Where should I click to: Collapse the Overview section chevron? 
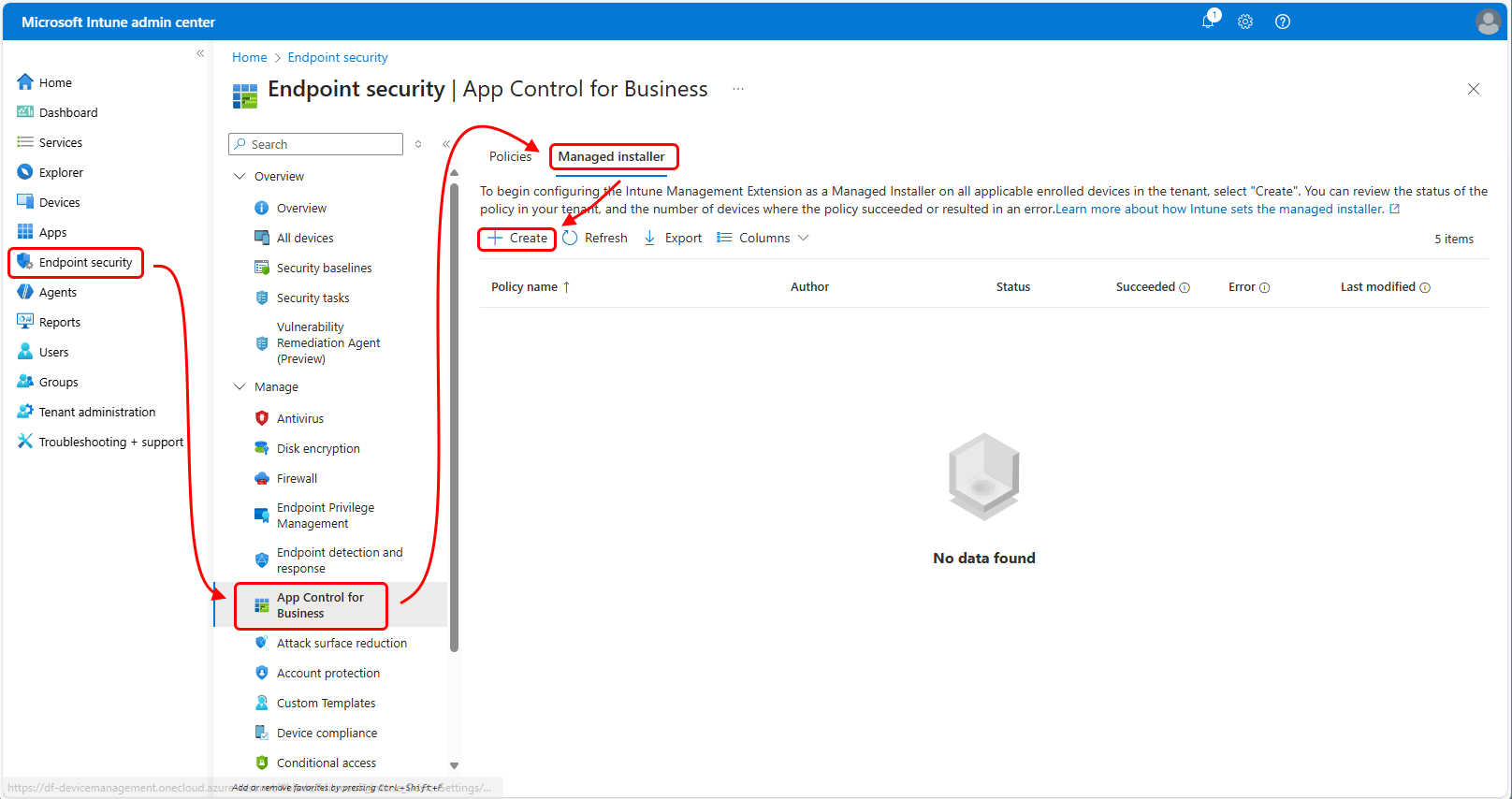coord(240,177)
